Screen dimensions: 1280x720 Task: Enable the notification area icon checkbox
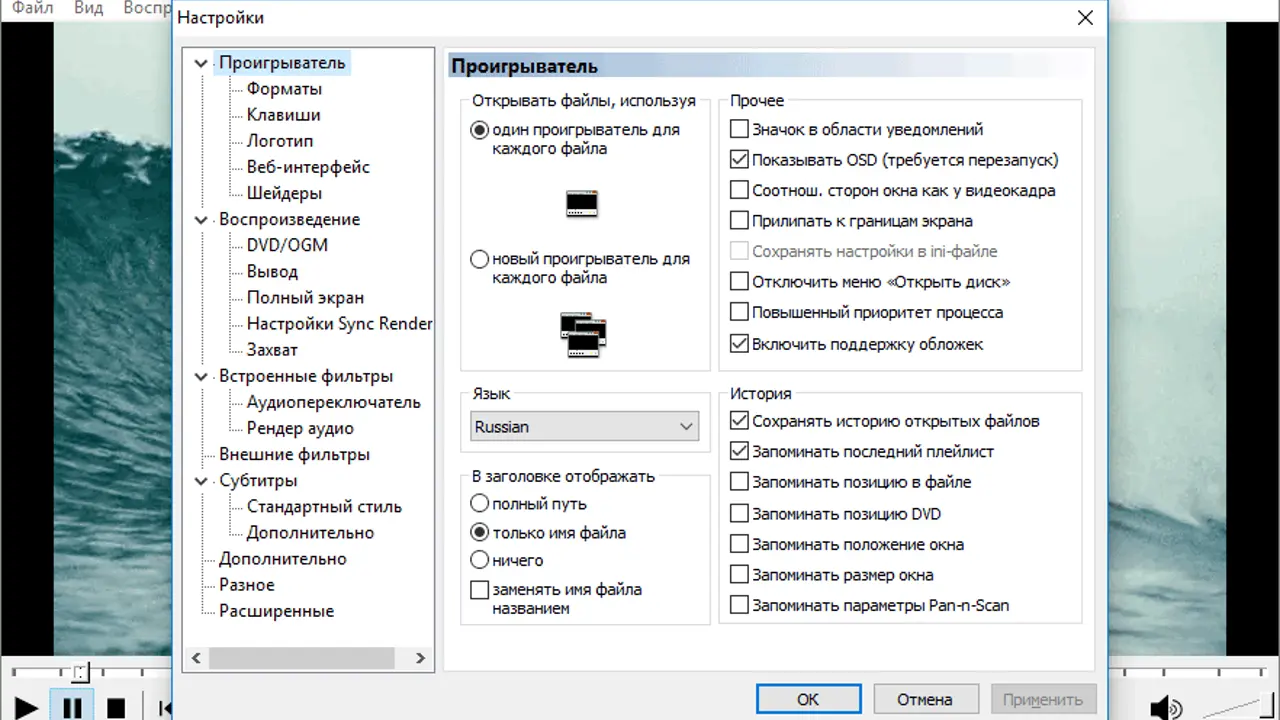pyautogui.click(x=739, y=129)
